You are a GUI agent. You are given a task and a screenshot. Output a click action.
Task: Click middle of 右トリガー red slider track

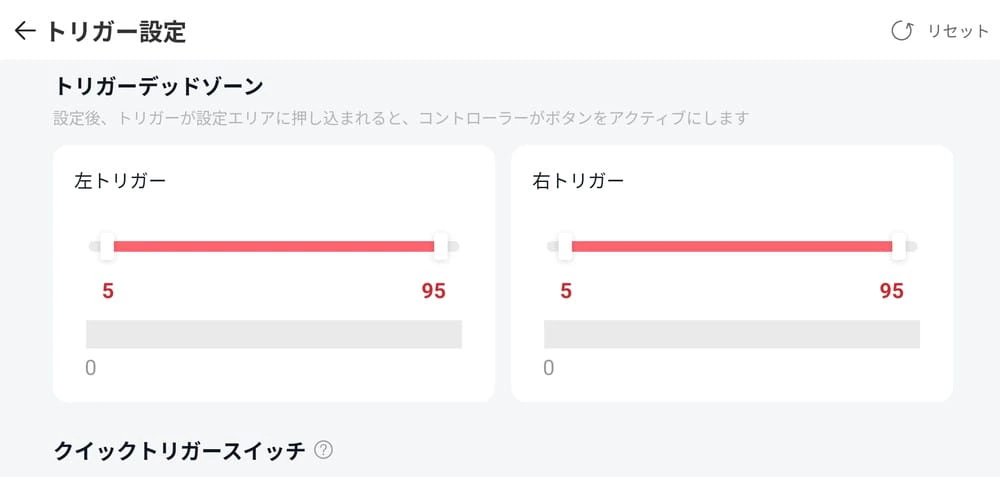tap(731, 246)
